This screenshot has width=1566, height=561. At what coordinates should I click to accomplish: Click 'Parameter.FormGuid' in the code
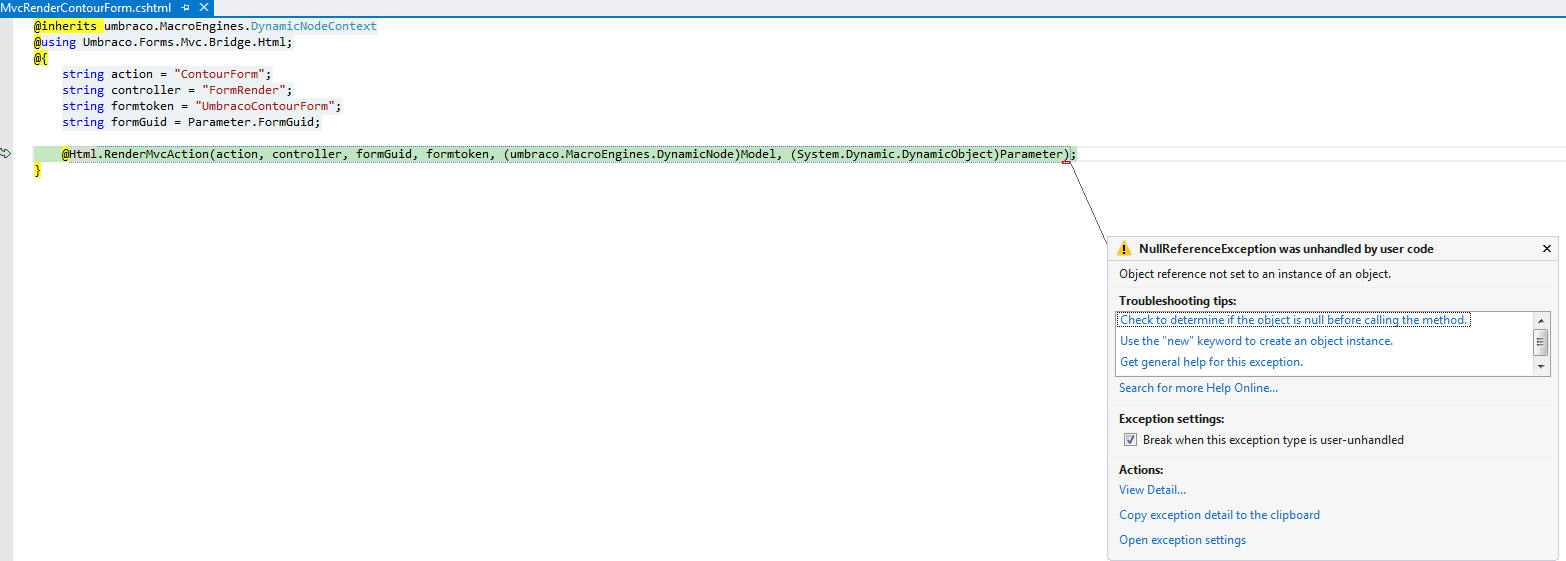(251, 122)
